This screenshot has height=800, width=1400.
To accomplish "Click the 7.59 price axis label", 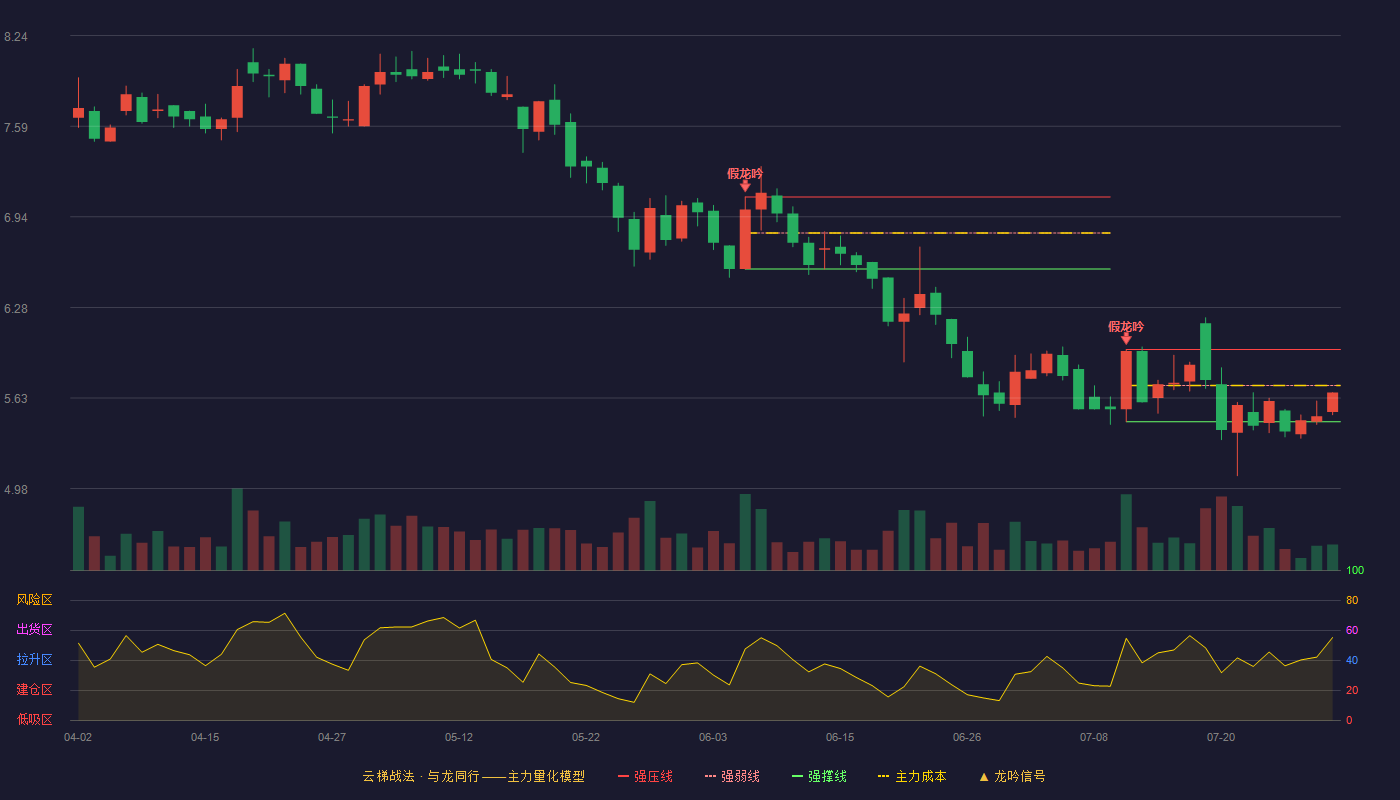I will 15,128.
